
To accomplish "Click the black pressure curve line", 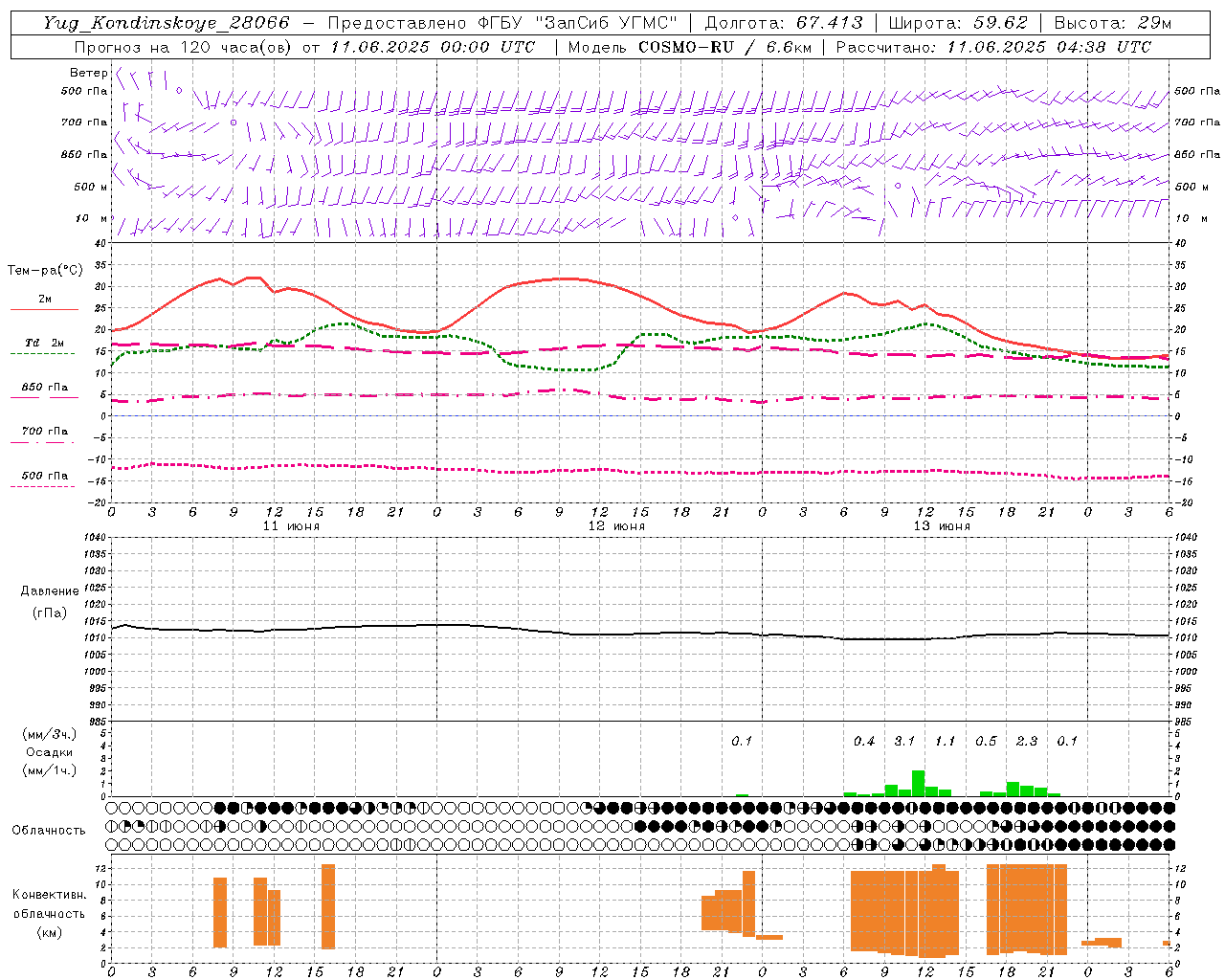I will coord(639,632).
